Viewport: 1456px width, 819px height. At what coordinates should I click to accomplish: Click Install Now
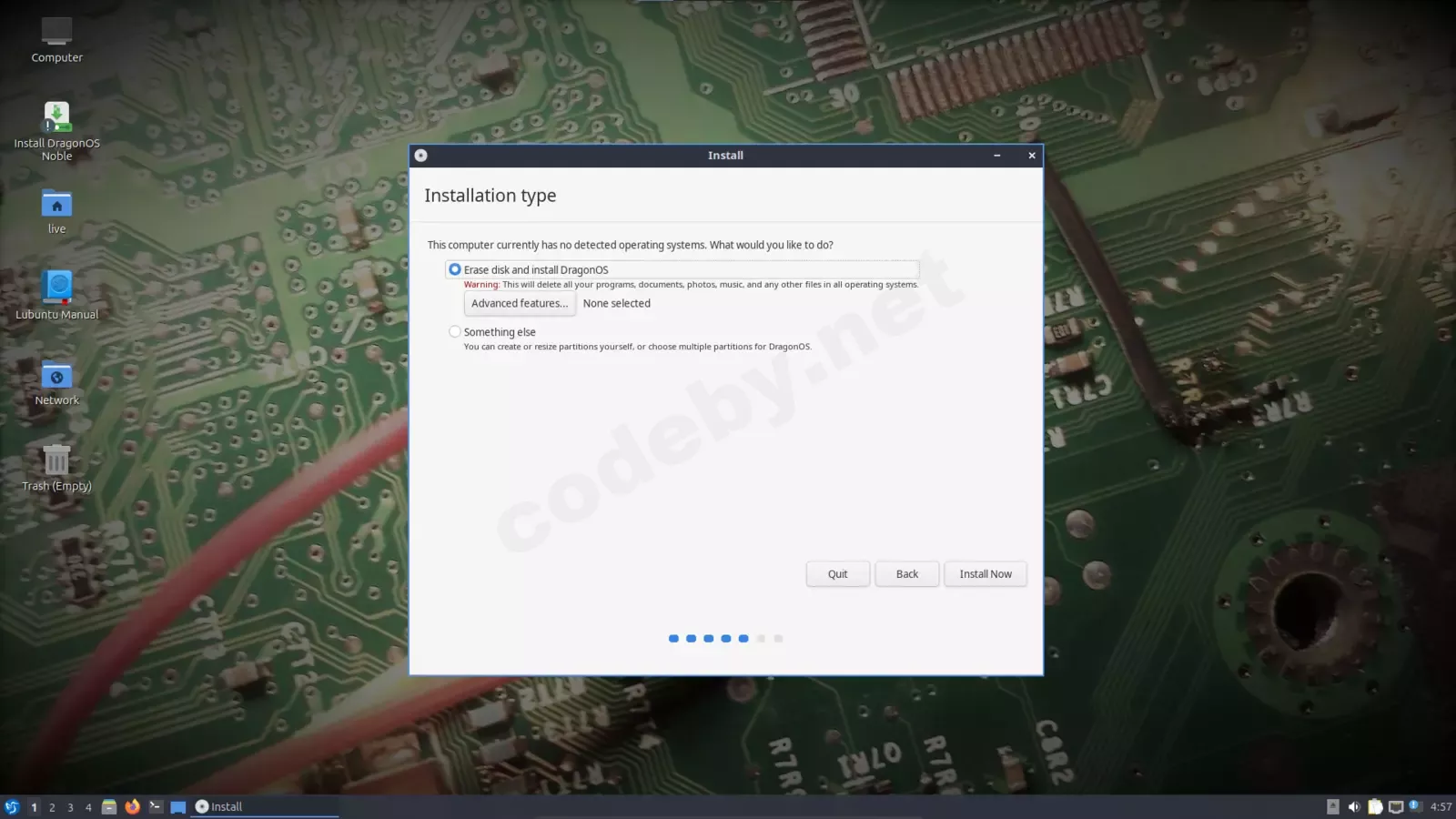pos(986,574)
